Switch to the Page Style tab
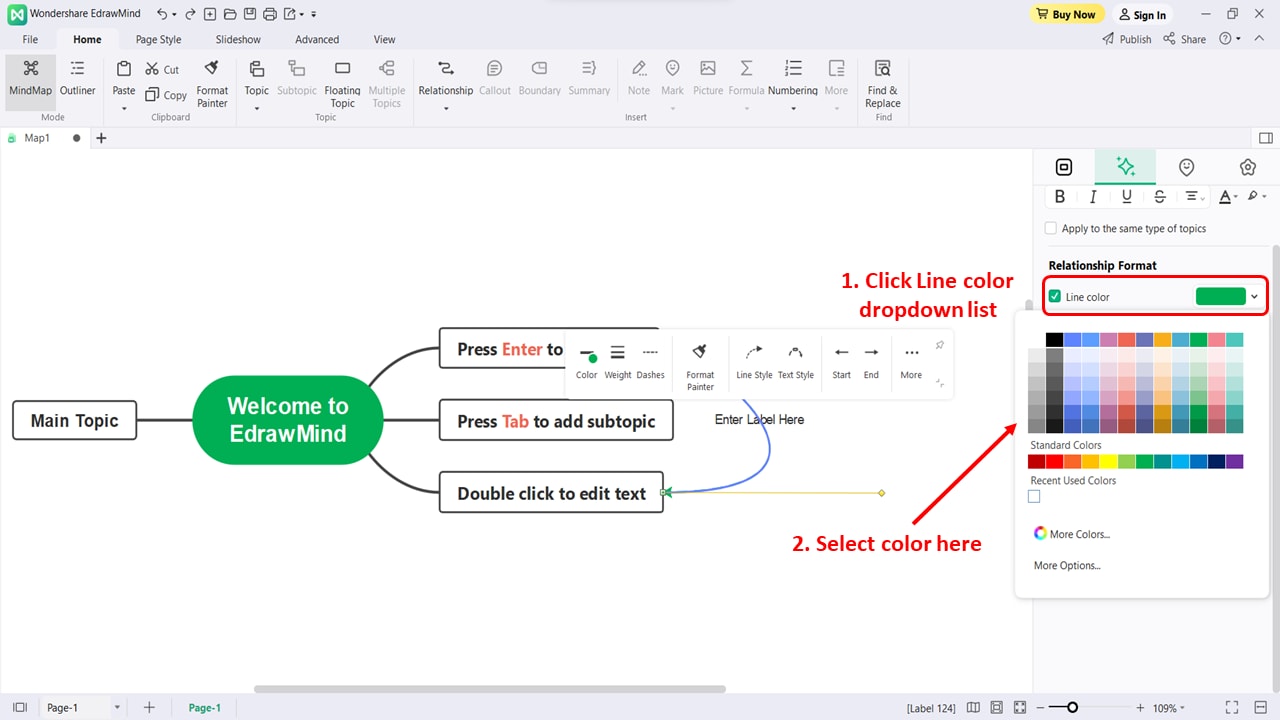This screenshot has width=1280, height=720. click(158, 39)
